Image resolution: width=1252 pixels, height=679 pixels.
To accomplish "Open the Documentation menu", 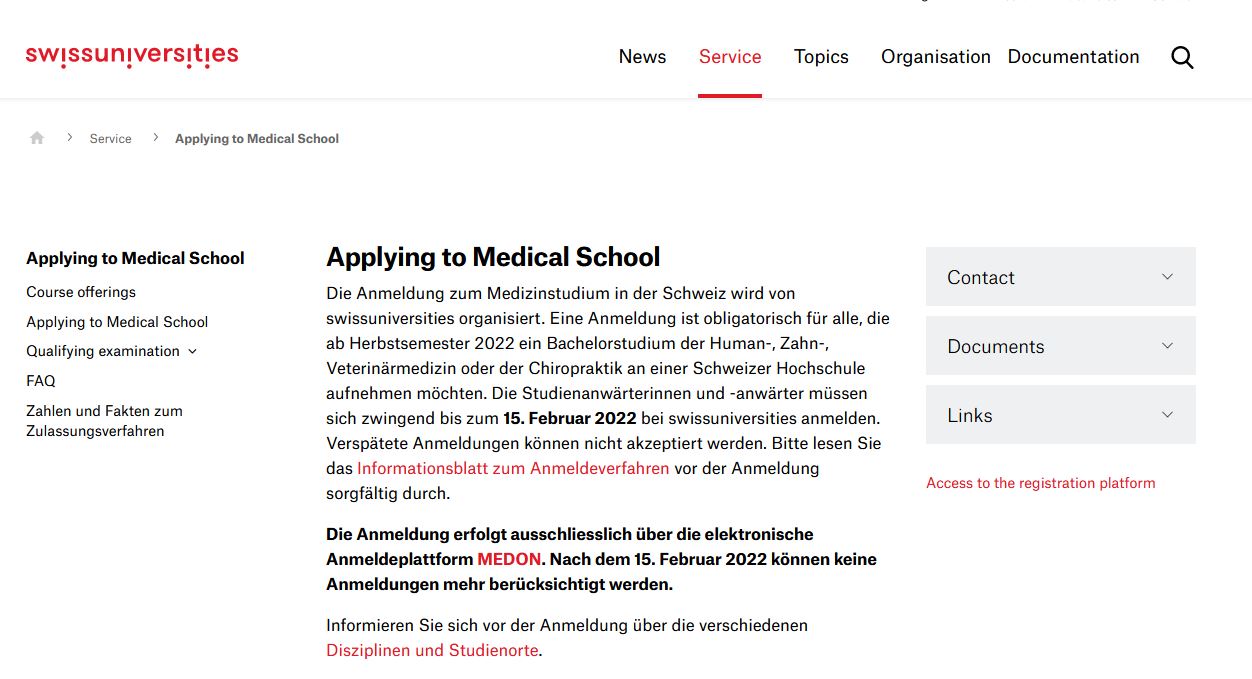I will click(x=1073, y=57).
